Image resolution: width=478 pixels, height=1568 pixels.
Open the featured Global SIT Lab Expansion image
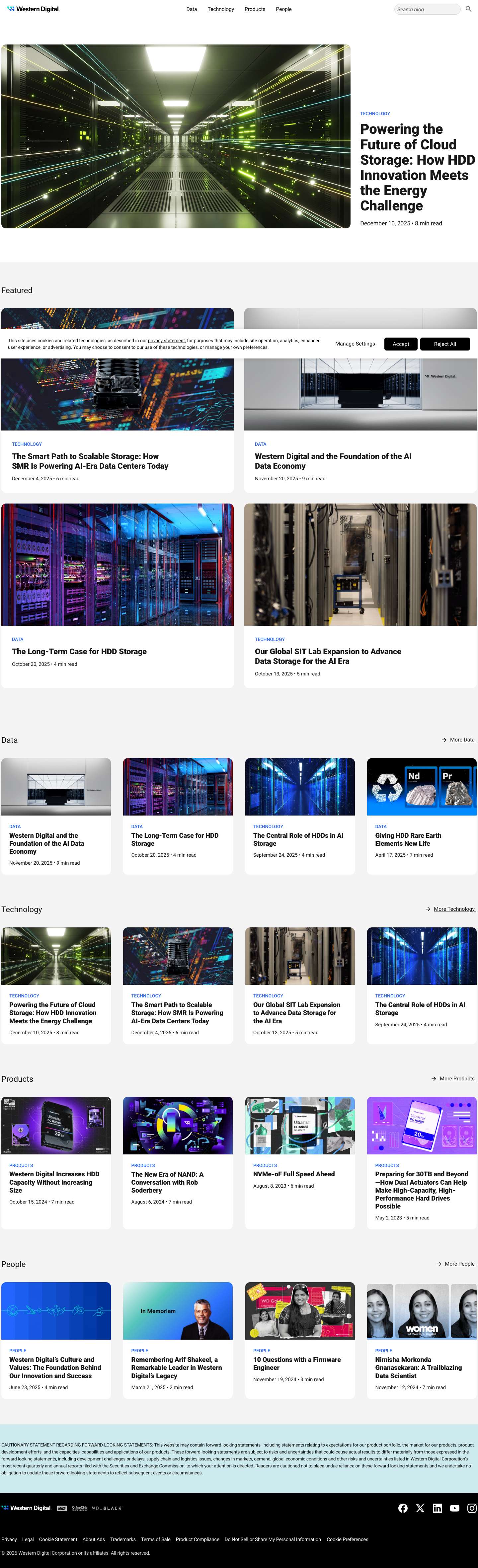360,564
